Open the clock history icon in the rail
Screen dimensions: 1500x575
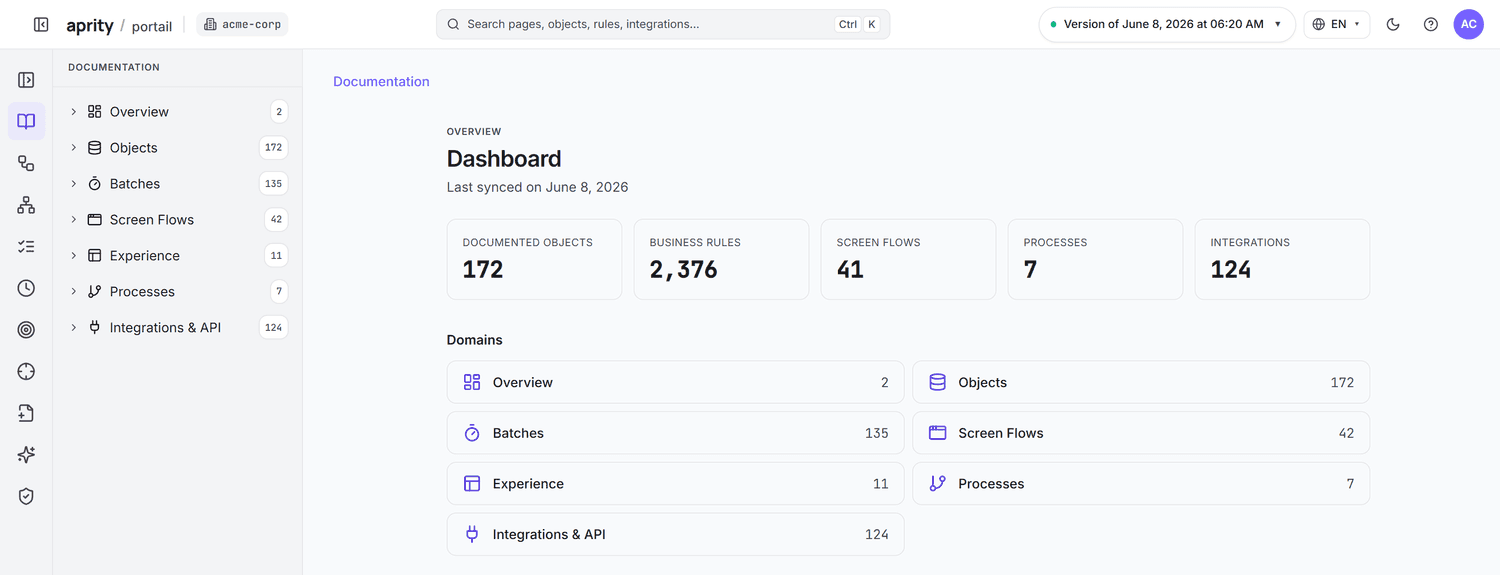click(26, 288)
